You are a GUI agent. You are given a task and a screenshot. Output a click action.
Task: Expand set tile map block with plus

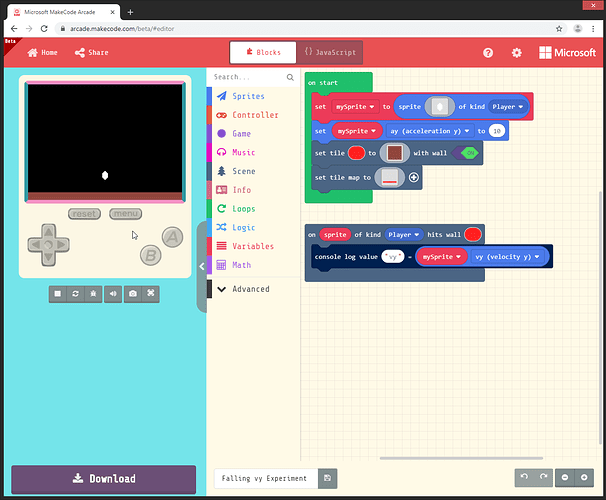414,177
